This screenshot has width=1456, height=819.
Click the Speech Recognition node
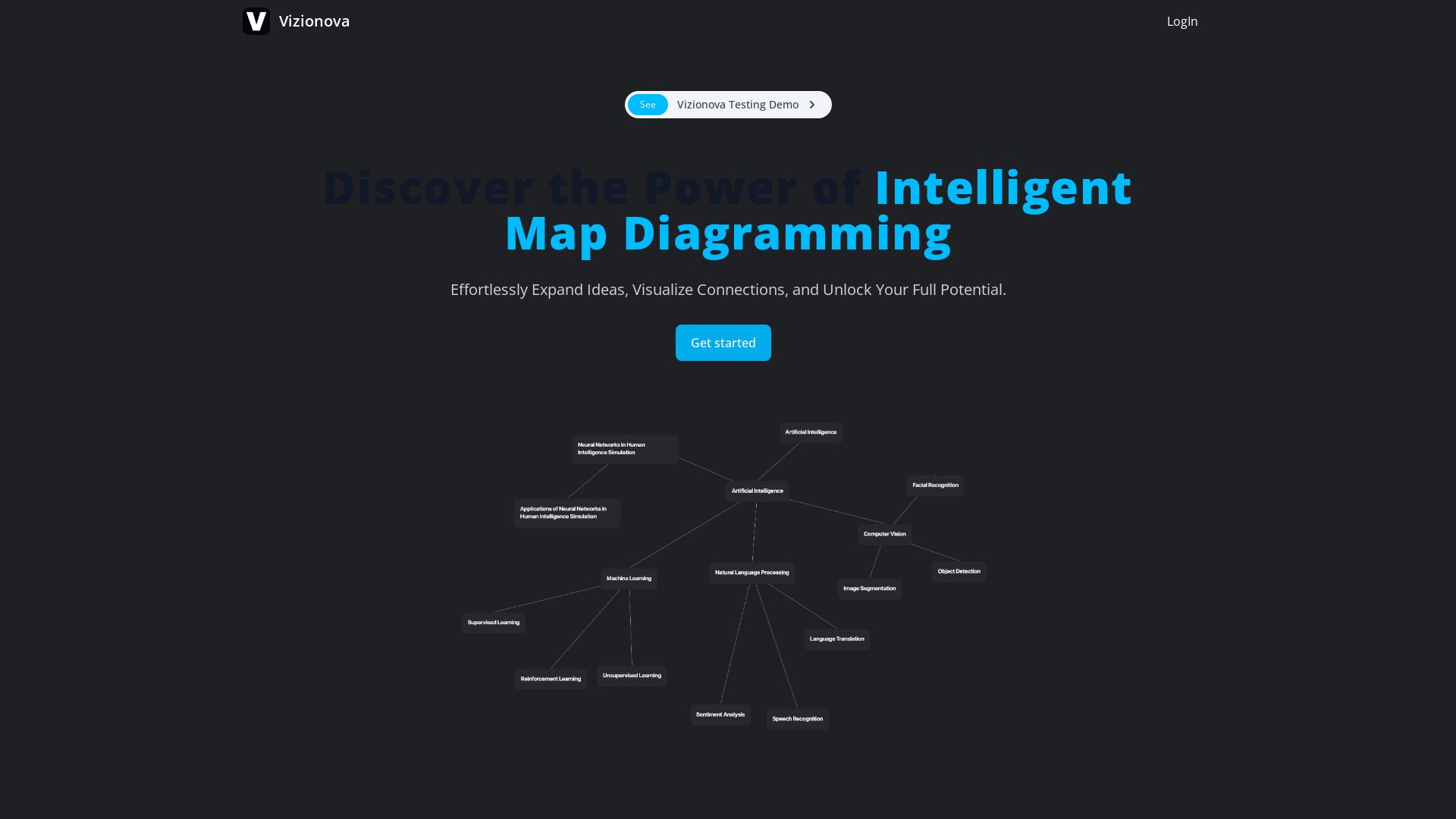[x=797, y=719]
